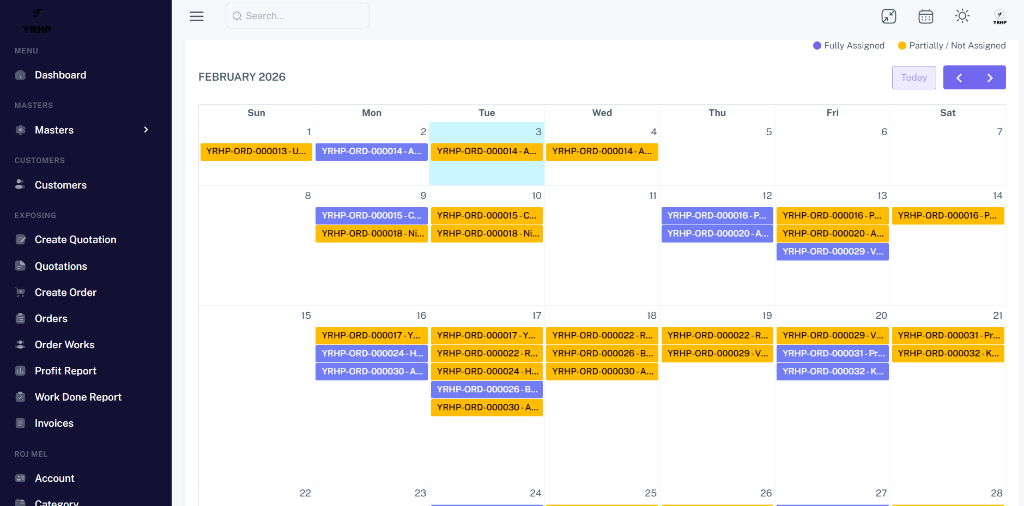The height and width of the screenshot is (506, 1024).
Task: Click Partially / Not Assigned orange dot
Action: click(x=902, y=46)
